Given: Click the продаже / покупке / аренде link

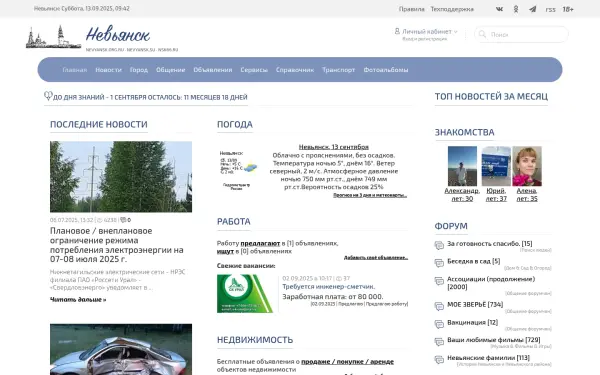Looking at the screenshot, I should [x=347, y=362].
